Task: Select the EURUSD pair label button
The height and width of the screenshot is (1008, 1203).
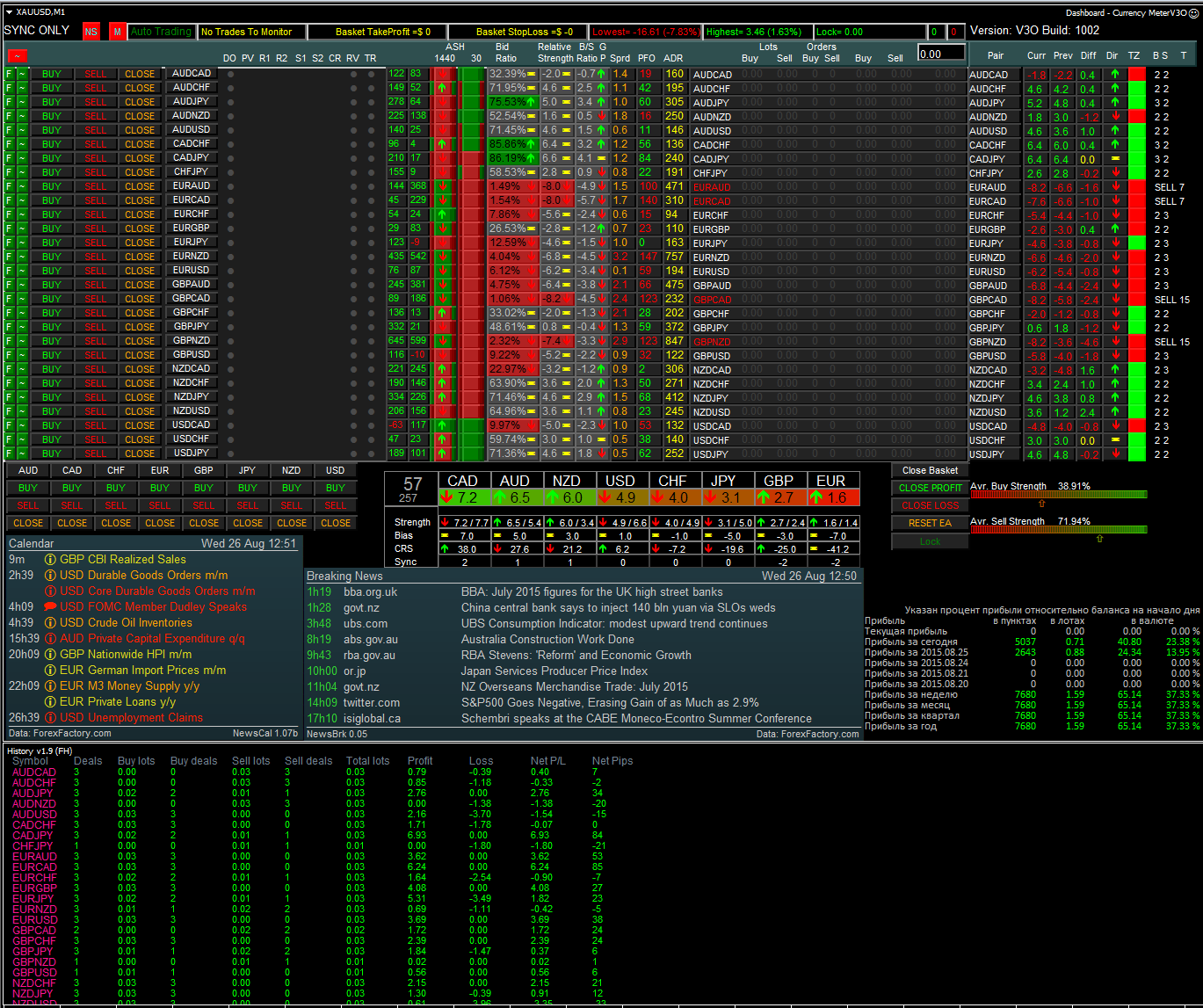Action: coord(192,270)
